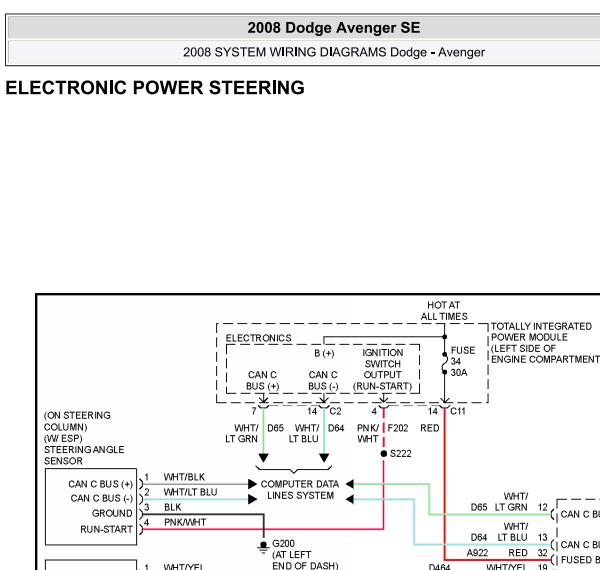This screenshot has width=600, height=570.
Task: Click the arrowhead below the D64 wire
Action: click(324, 458)
